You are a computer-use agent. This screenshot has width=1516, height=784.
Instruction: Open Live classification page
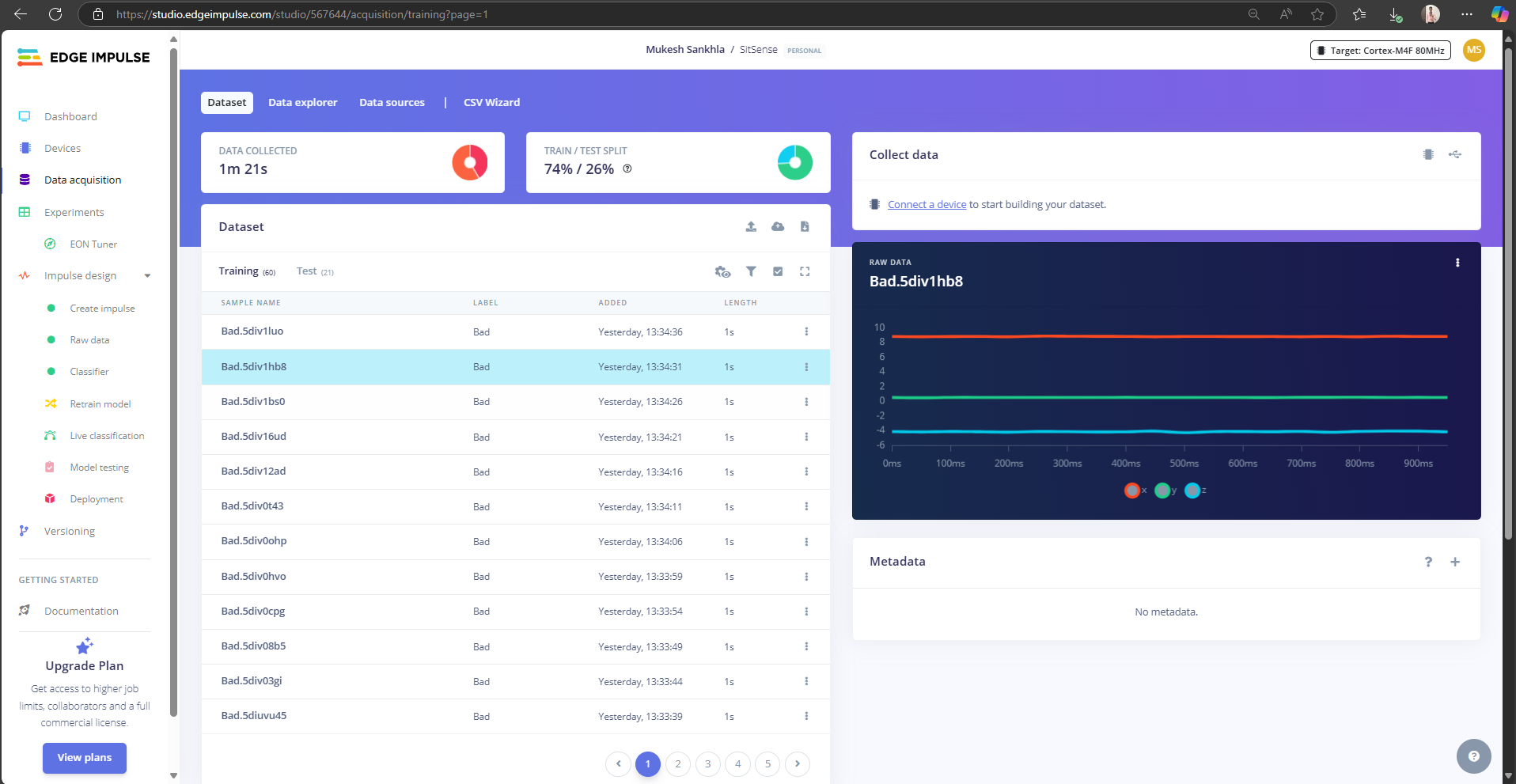coord(107,435)
